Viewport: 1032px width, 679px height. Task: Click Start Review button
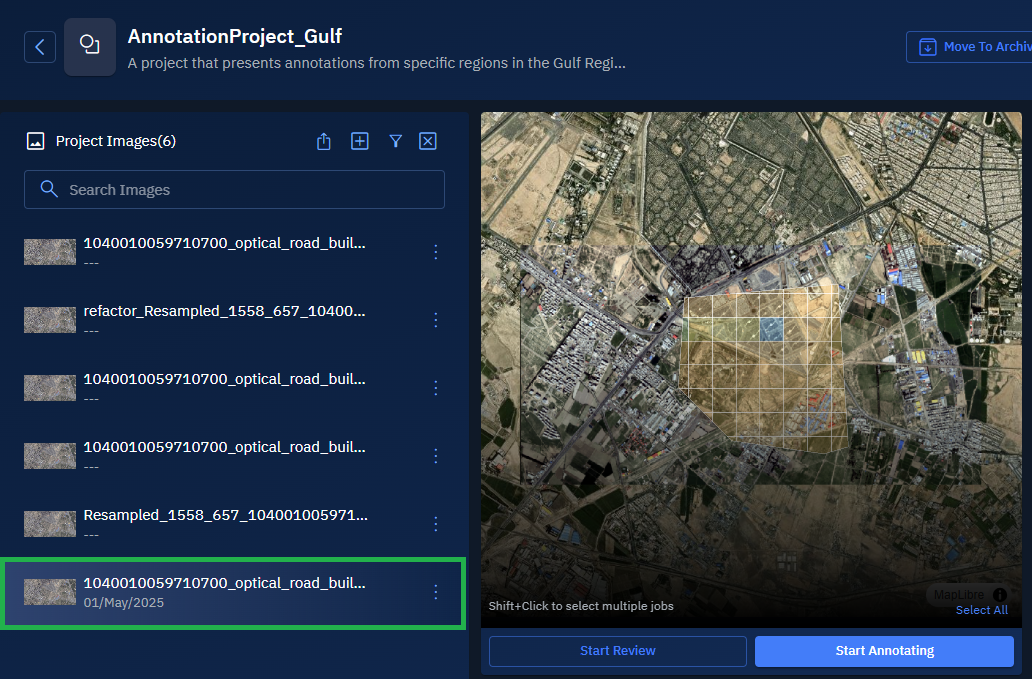[617, 651]
